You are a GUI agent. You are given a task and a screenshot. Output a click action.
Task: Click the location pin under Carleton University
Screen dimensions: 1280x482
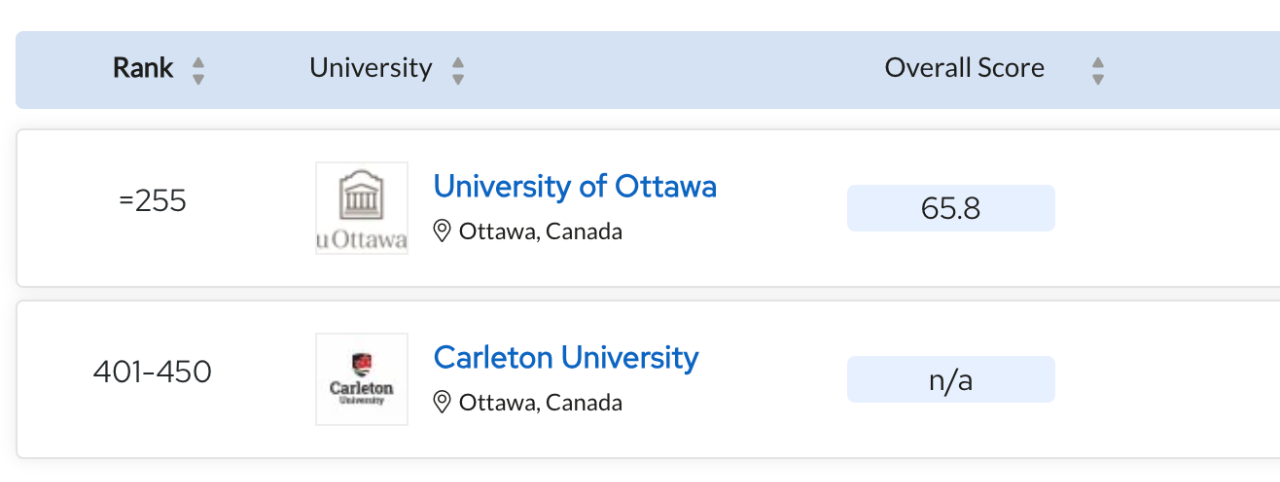(442, 403)
